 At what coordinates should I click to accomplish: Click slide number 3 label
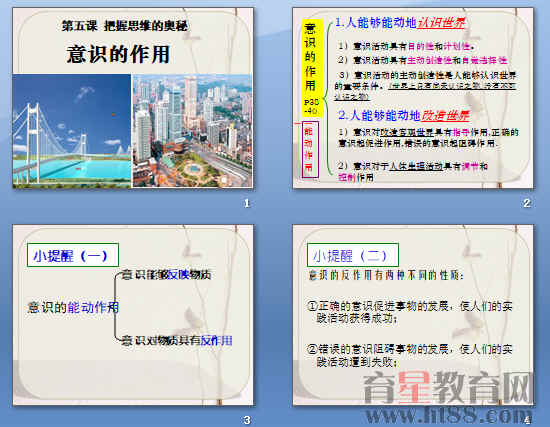247,420
